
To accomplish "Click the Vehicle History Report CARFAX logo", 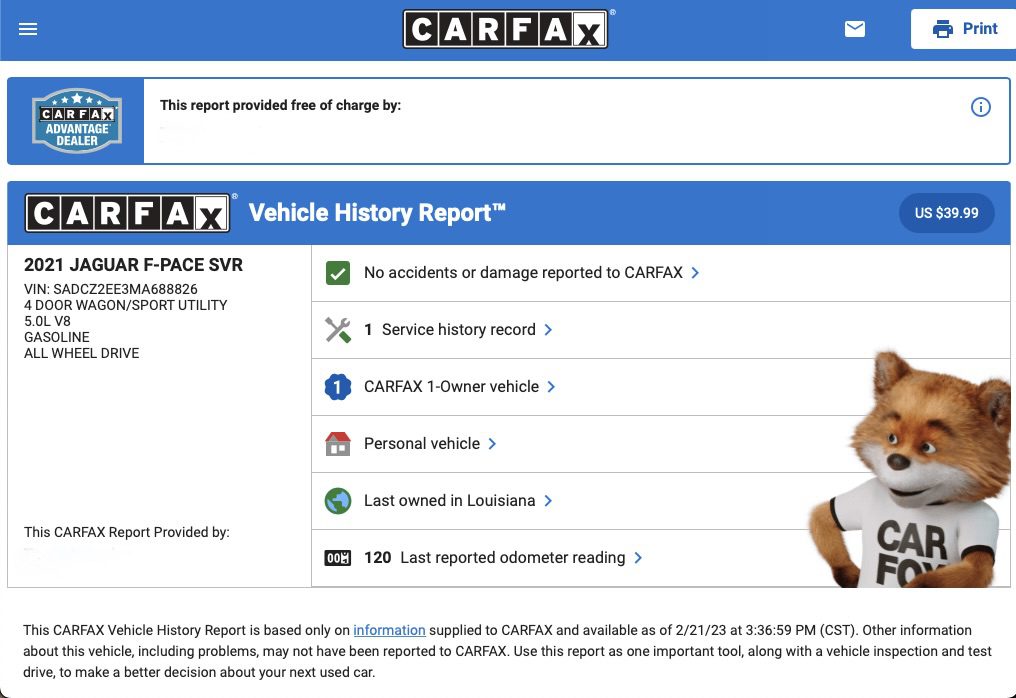I will coord(128,213).
